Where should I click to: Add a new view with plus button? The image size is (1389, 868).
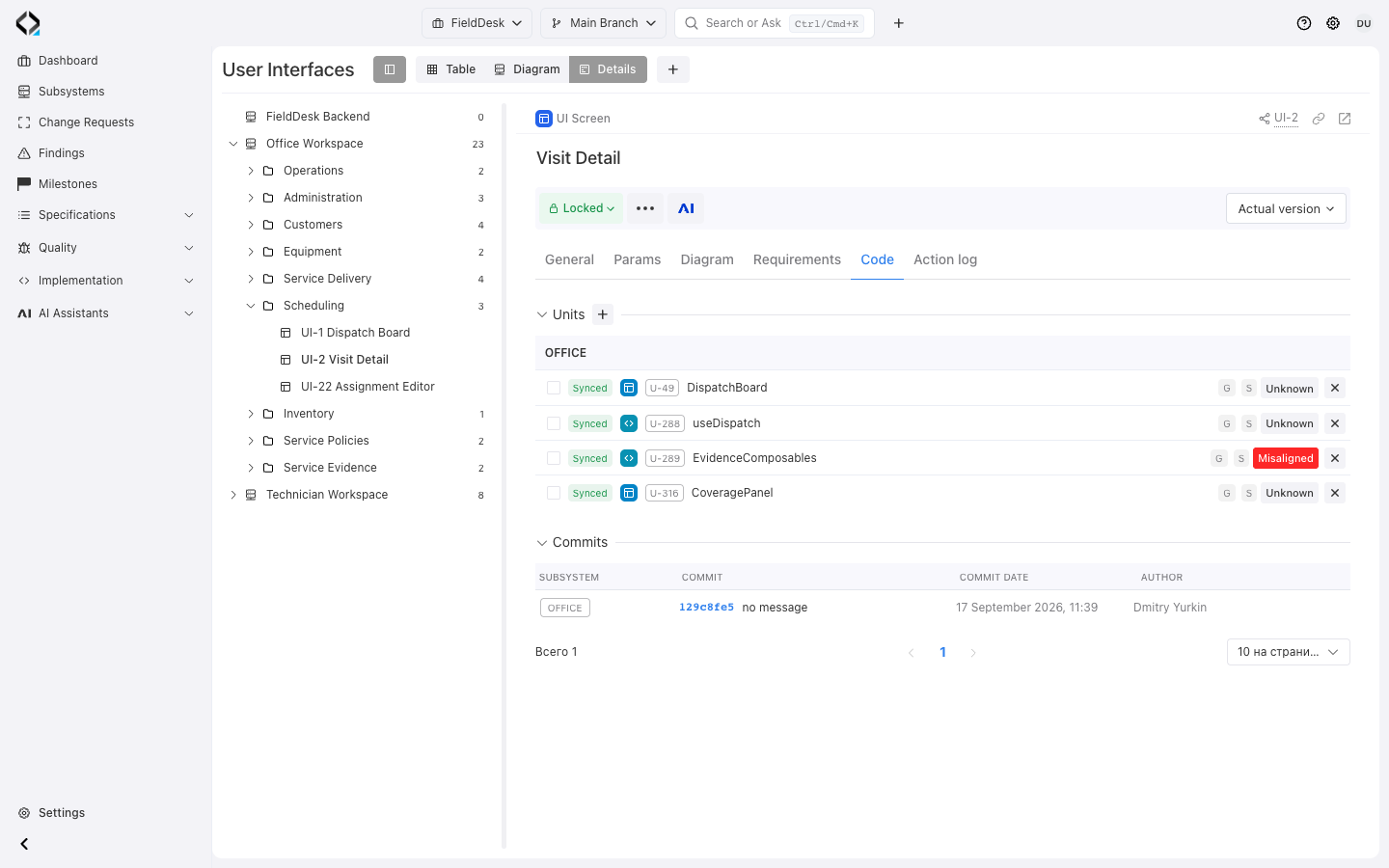click(x=673, y=69)
